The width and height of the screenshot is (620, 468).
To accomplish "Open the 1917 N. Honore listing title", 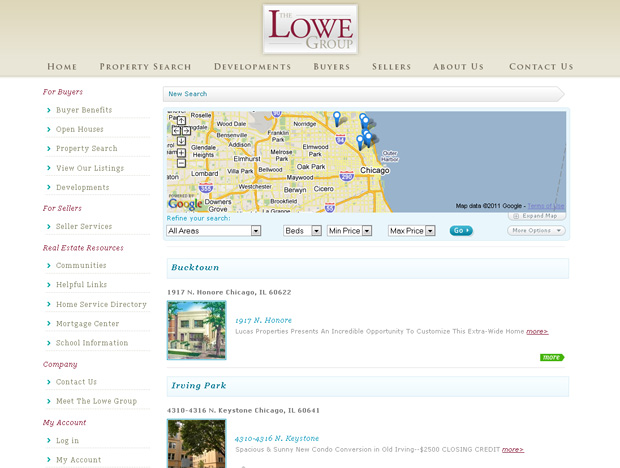I will (263, 320).
